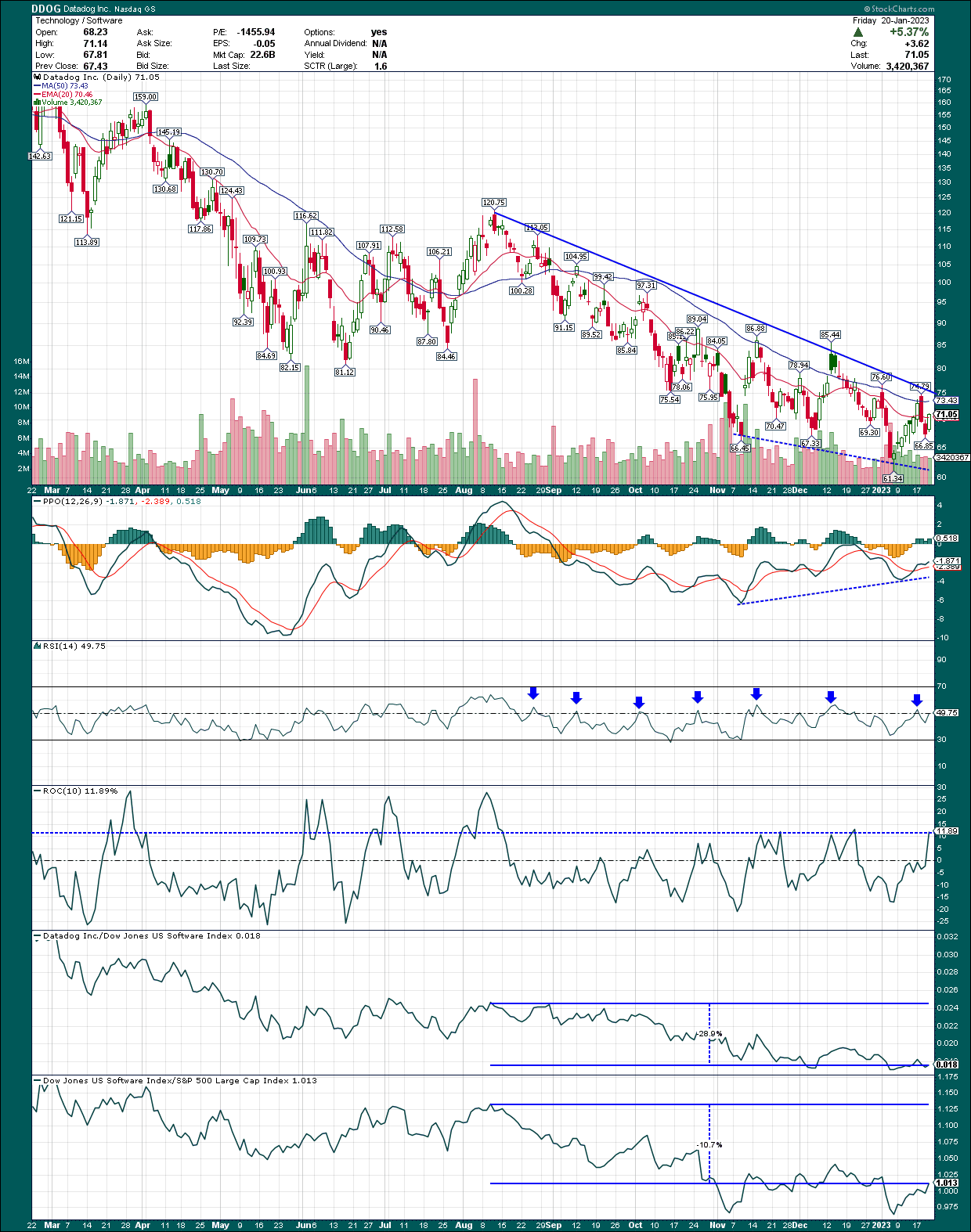Click the Volume value 3,420,367 in header

908,67
